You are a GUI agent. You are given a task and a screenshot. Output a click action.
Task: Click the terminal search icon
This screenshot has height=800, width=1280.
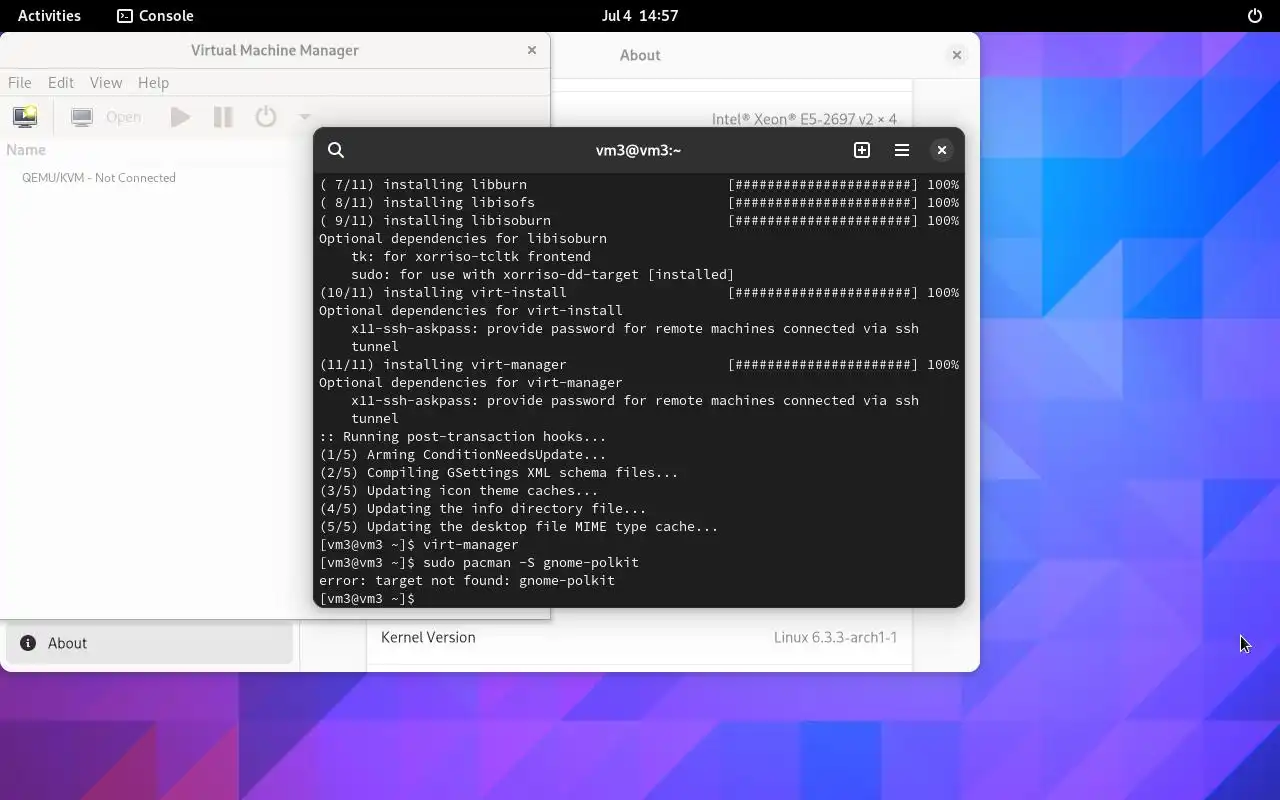(336, 150)
